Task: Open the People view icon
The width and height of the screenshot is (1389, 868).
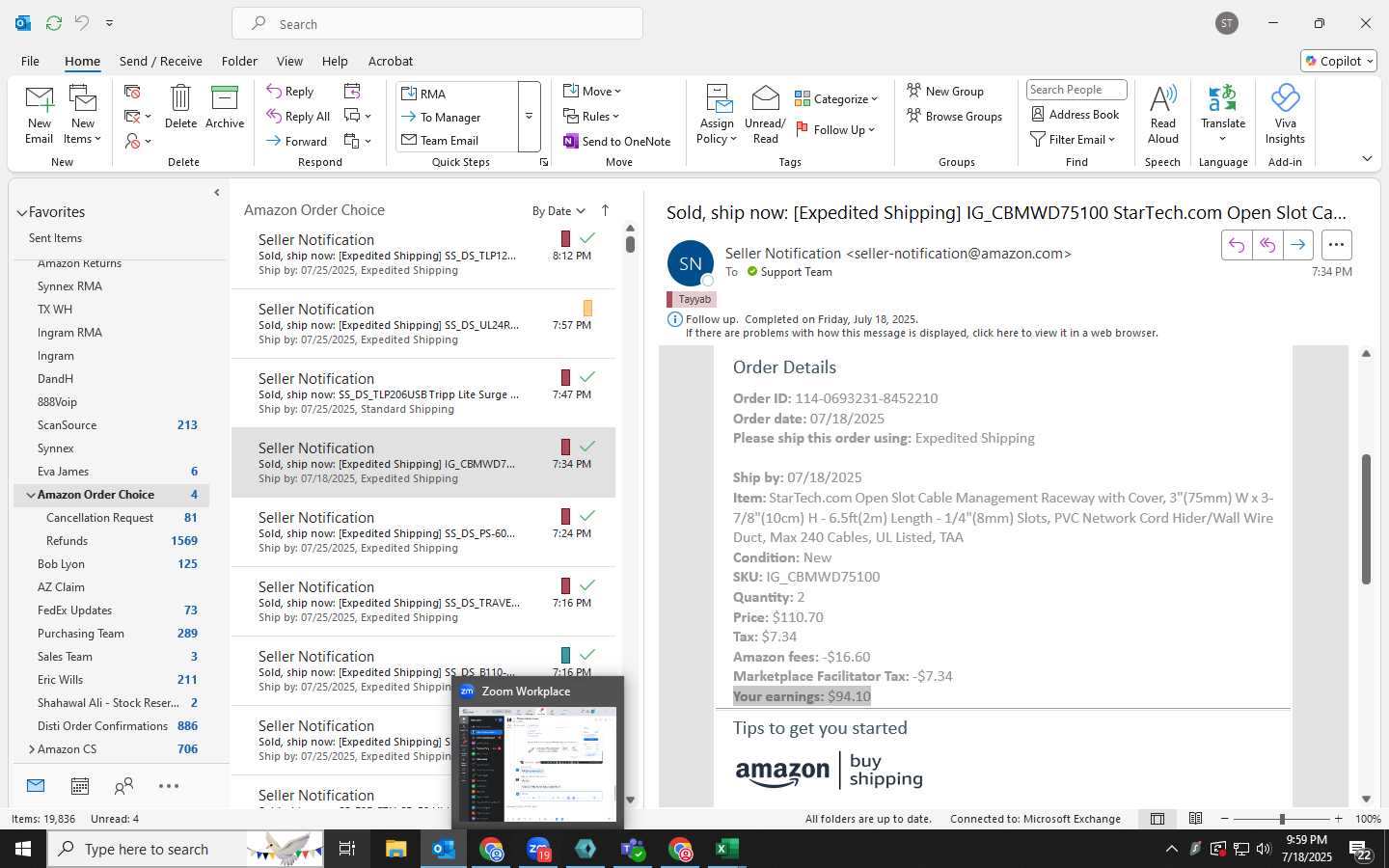Action: (123, 786)
